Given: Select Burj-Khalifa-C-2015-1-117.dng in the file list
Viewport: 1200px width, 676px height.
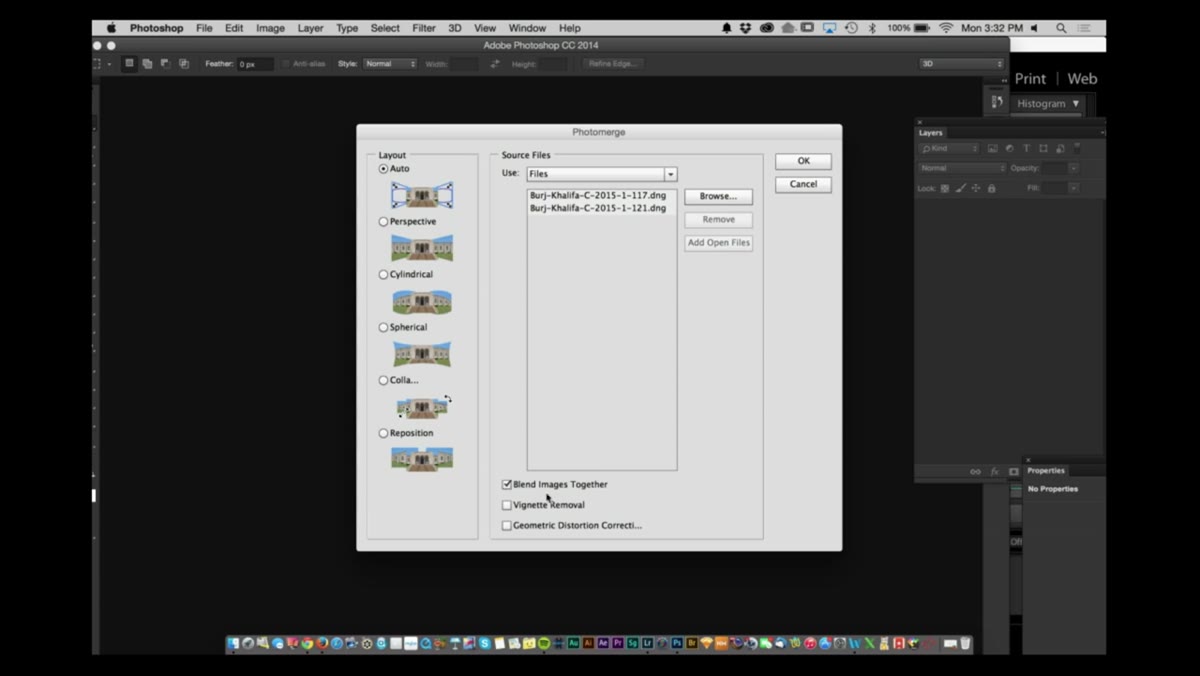Looking at the screenshot, I should 597,195.
